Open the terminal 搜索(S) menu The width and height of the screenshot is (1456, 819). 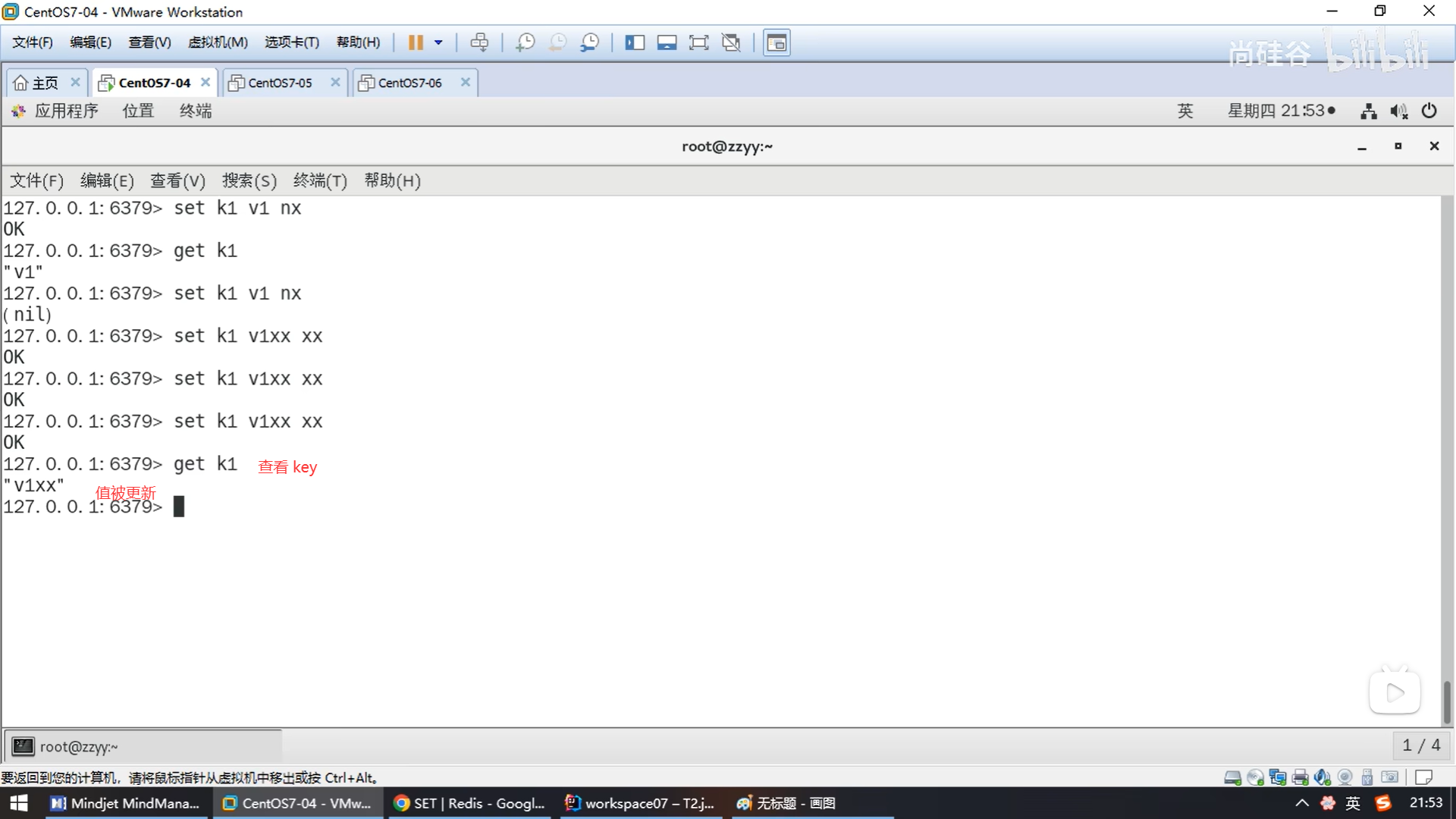pos(249,180)
